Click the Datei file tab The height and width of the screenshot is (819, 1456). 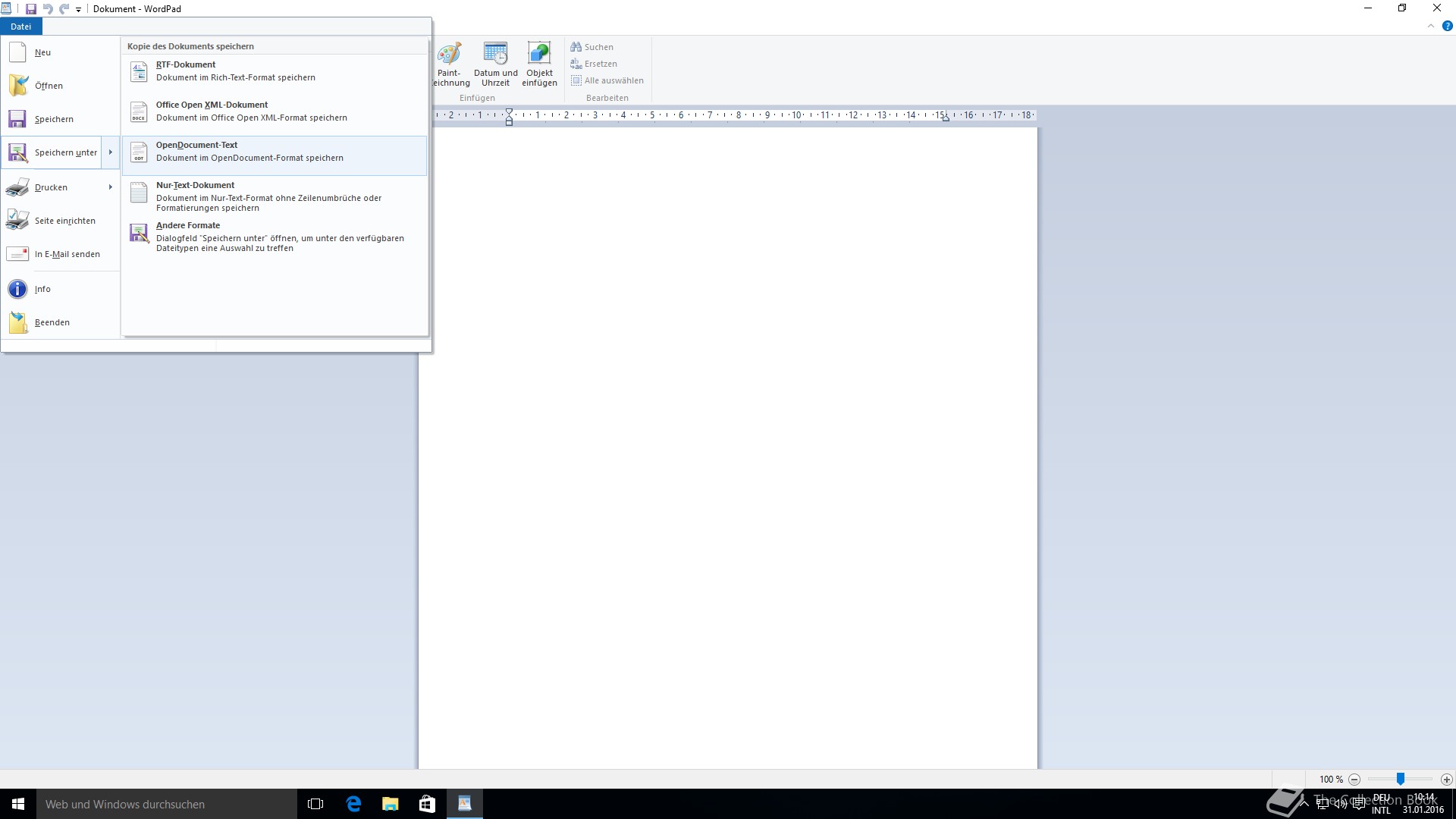21,27
